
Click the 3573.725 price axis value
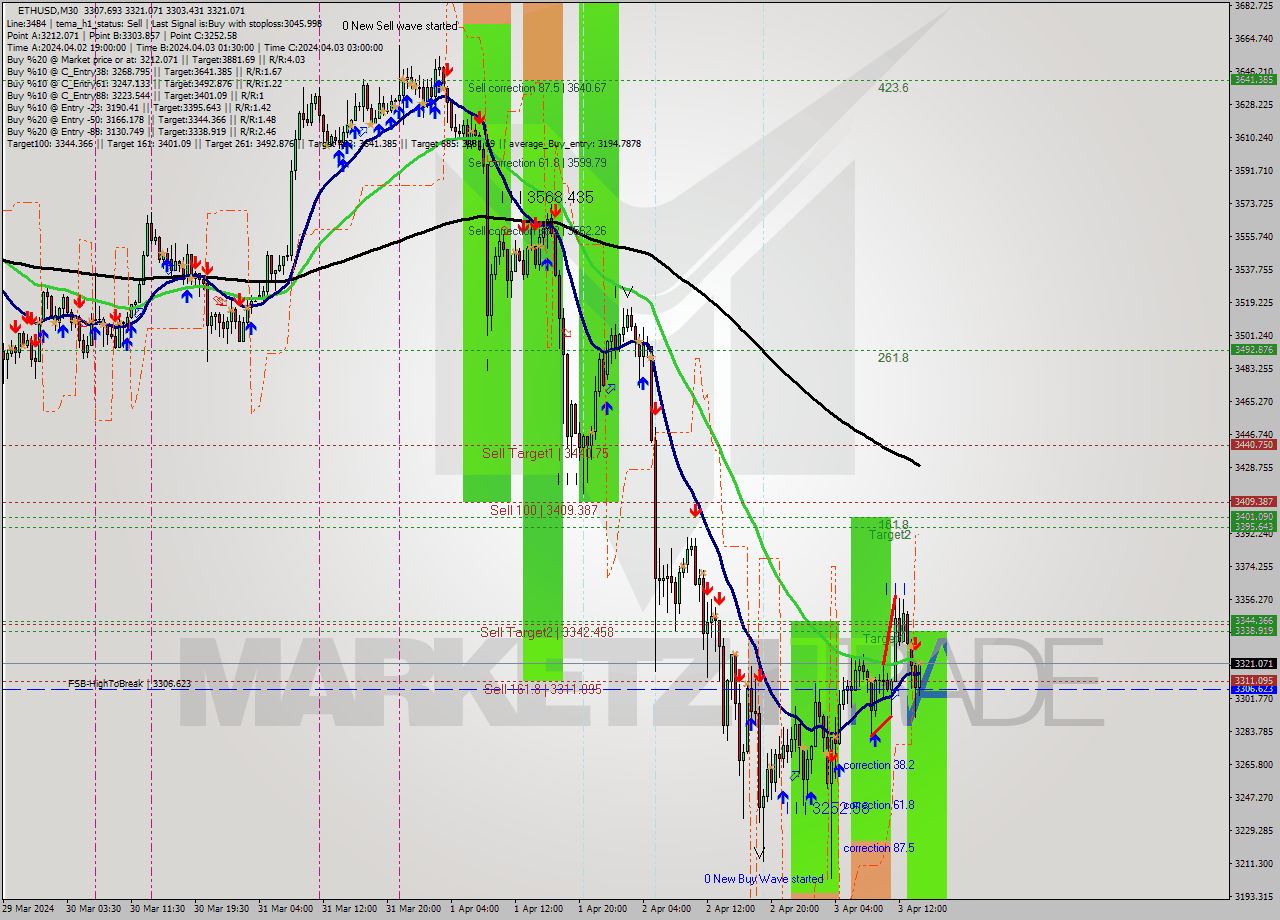click(1253, 204)
